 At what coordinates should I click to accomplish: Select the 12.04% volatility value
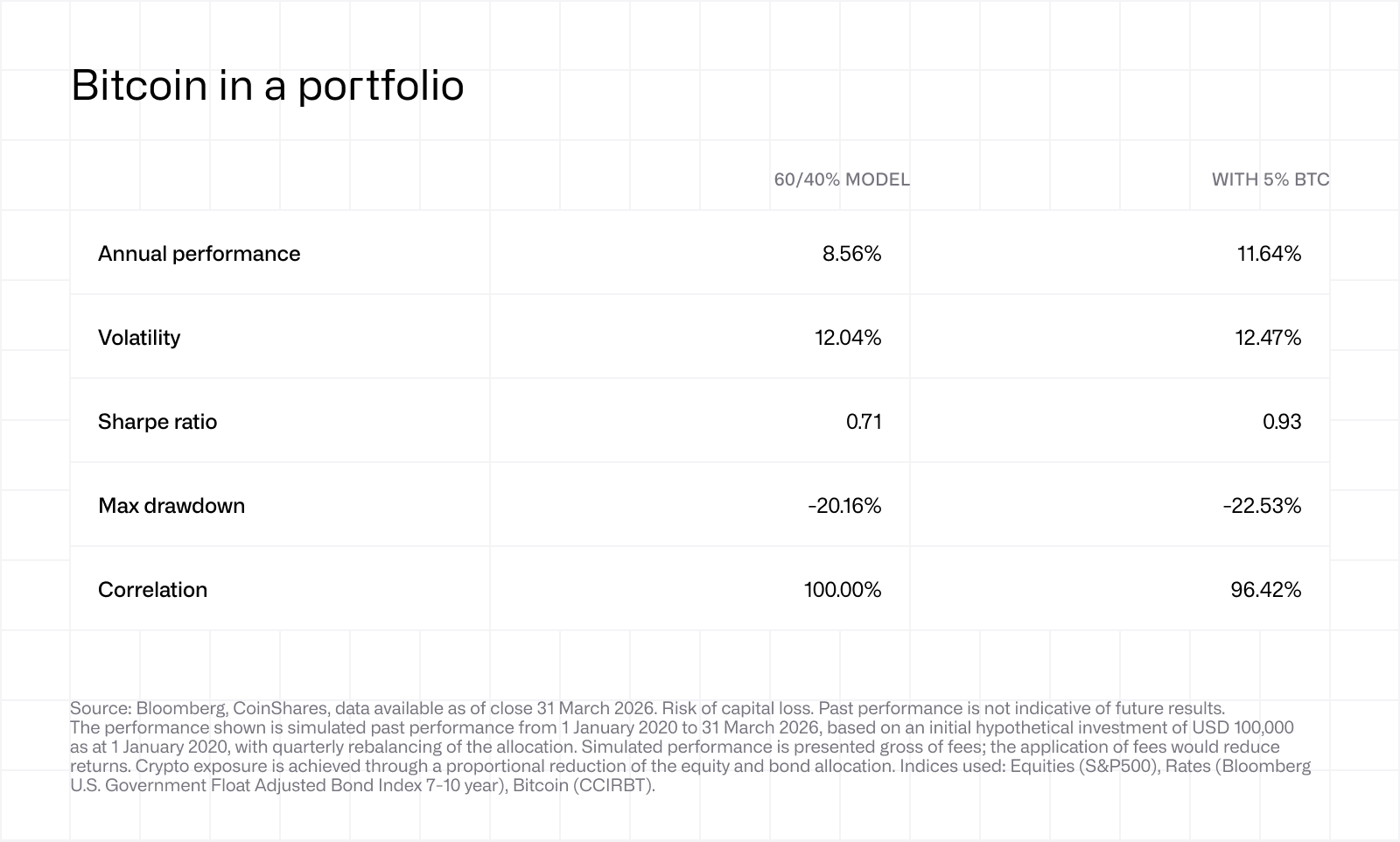[848, 338]
